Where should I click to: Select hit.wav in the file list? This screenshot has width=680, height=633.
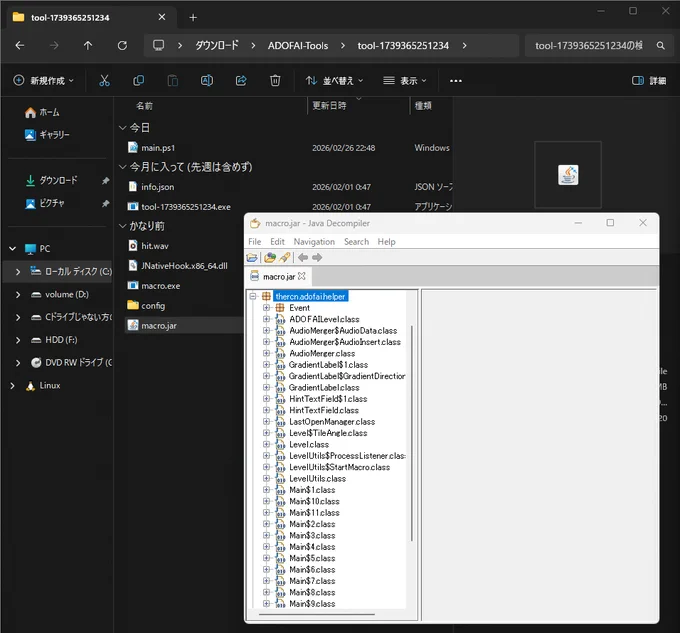[x=154, y=246]
